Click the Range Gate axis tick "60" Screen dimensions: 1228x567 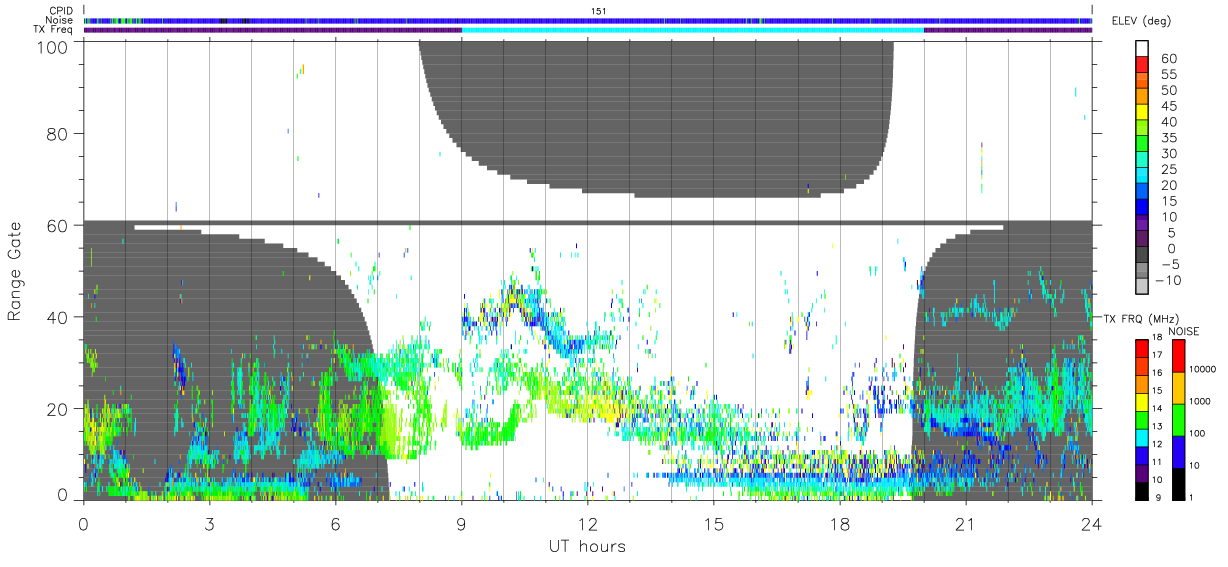(x=57, y=226)
